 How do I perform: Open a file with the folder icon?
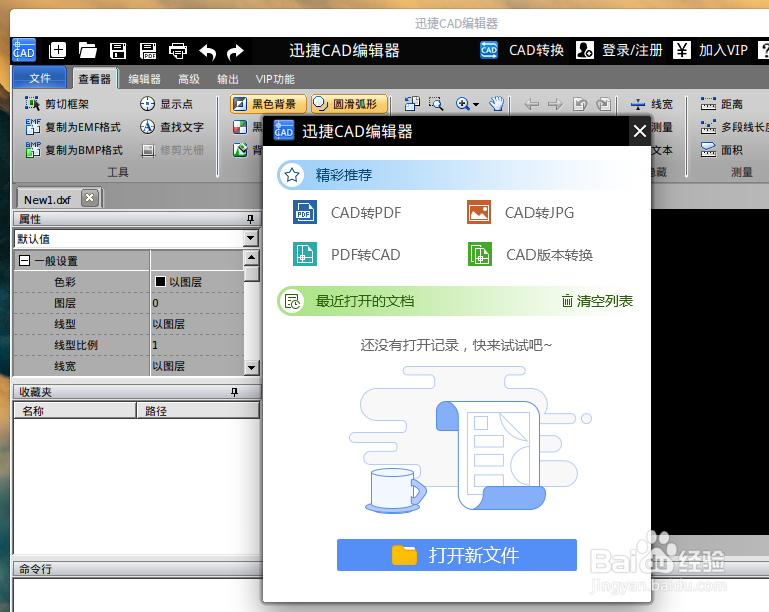click(x=88, y=50)
